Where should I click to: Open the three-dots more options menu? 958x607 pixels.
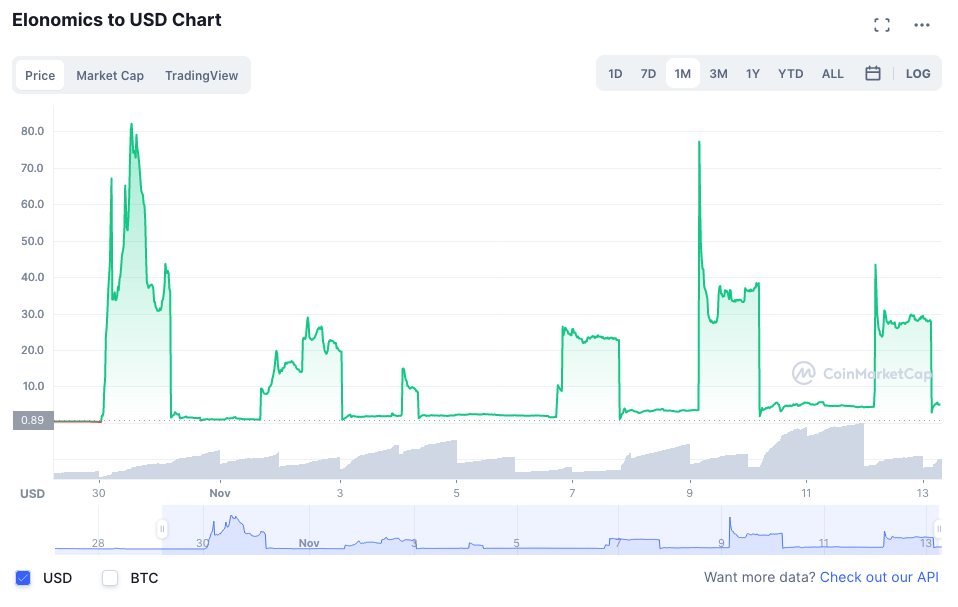(x=921, y=25)
